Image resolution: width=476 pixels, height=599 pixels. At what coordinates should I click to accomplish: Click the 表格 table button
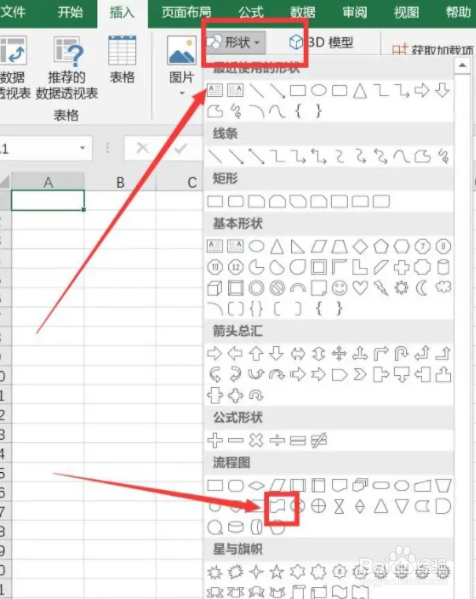[x=122, y=60]
